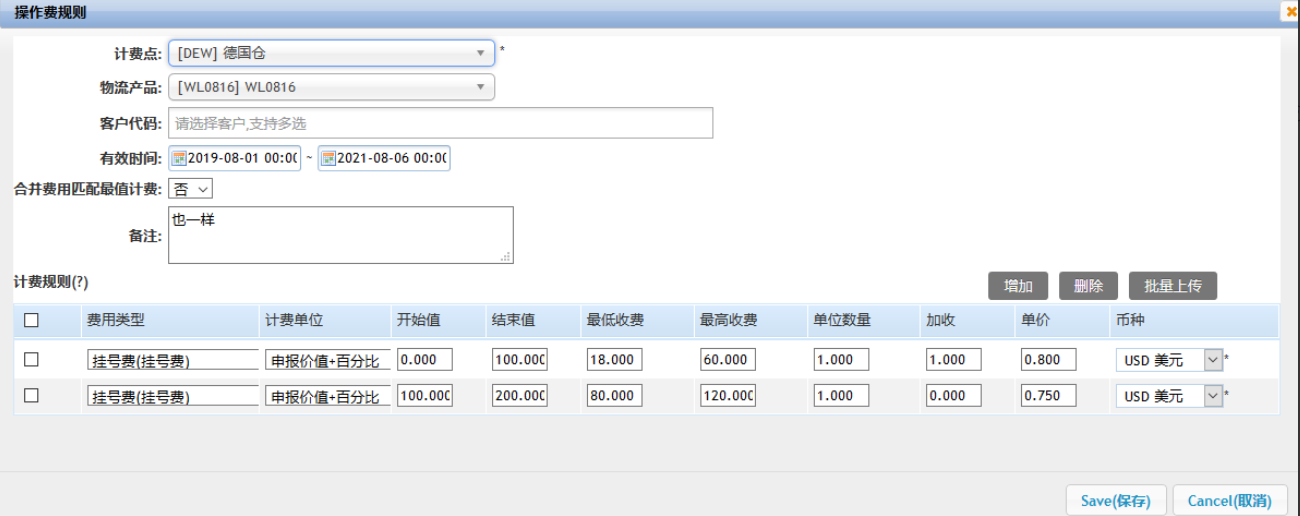This screenshot has width=1300, height=516.
Task: Click the 批量上传 button
Action: [x=1172, y=286]
